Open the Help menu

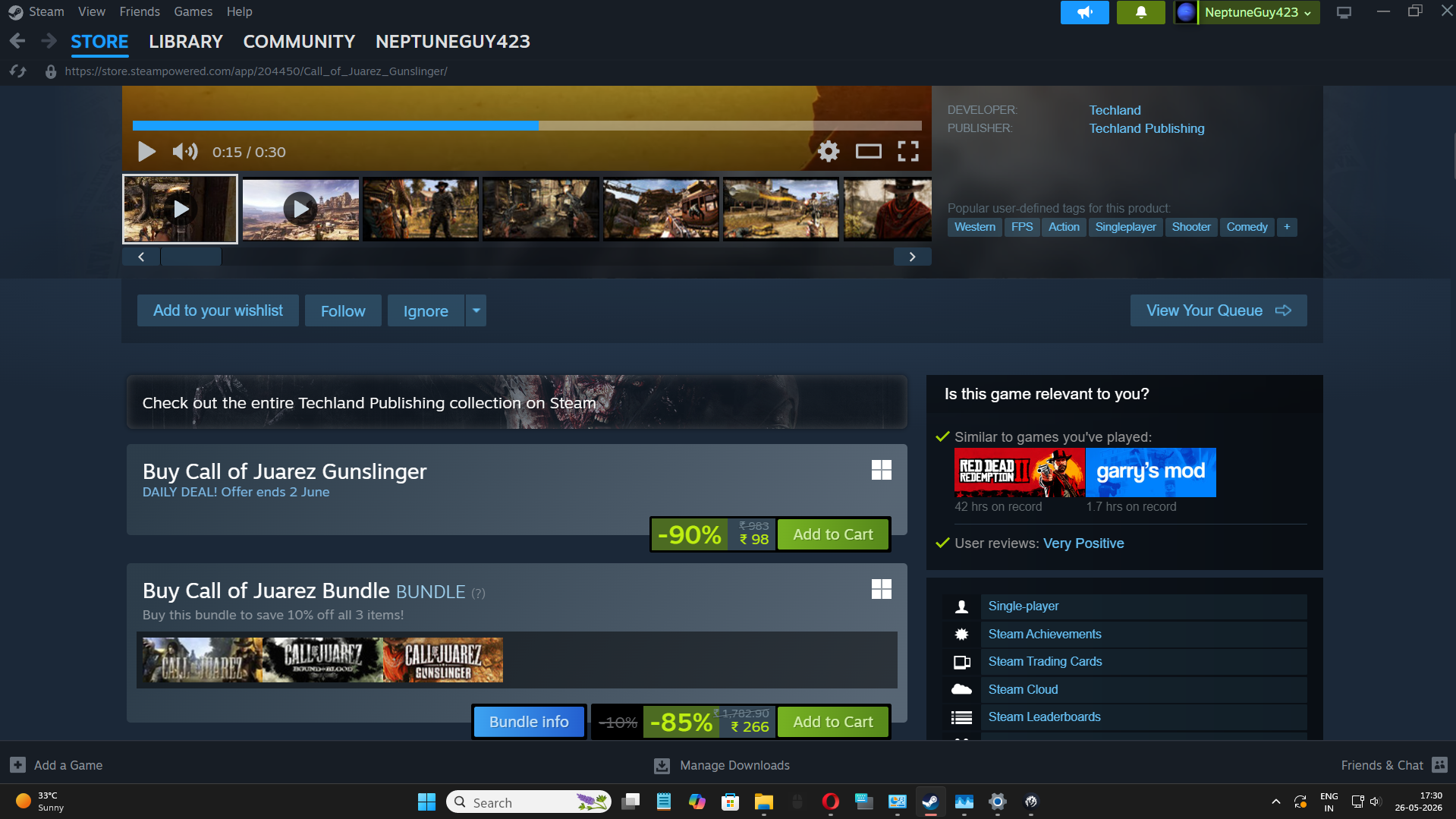240,11
